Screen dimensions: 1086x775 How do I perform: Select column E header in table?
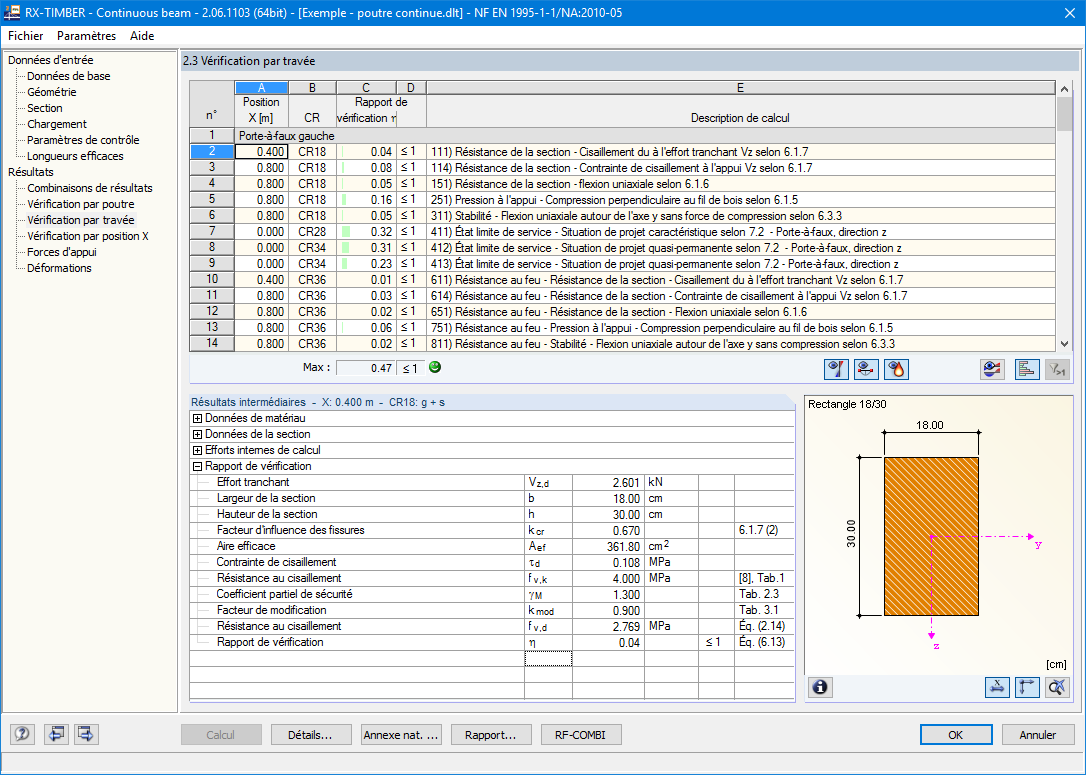(x=740, y=88)
